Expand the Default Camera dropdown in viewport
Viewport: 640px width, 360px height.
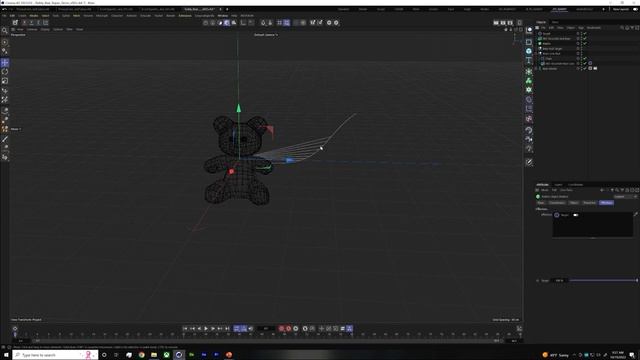[x=266, y=35]
